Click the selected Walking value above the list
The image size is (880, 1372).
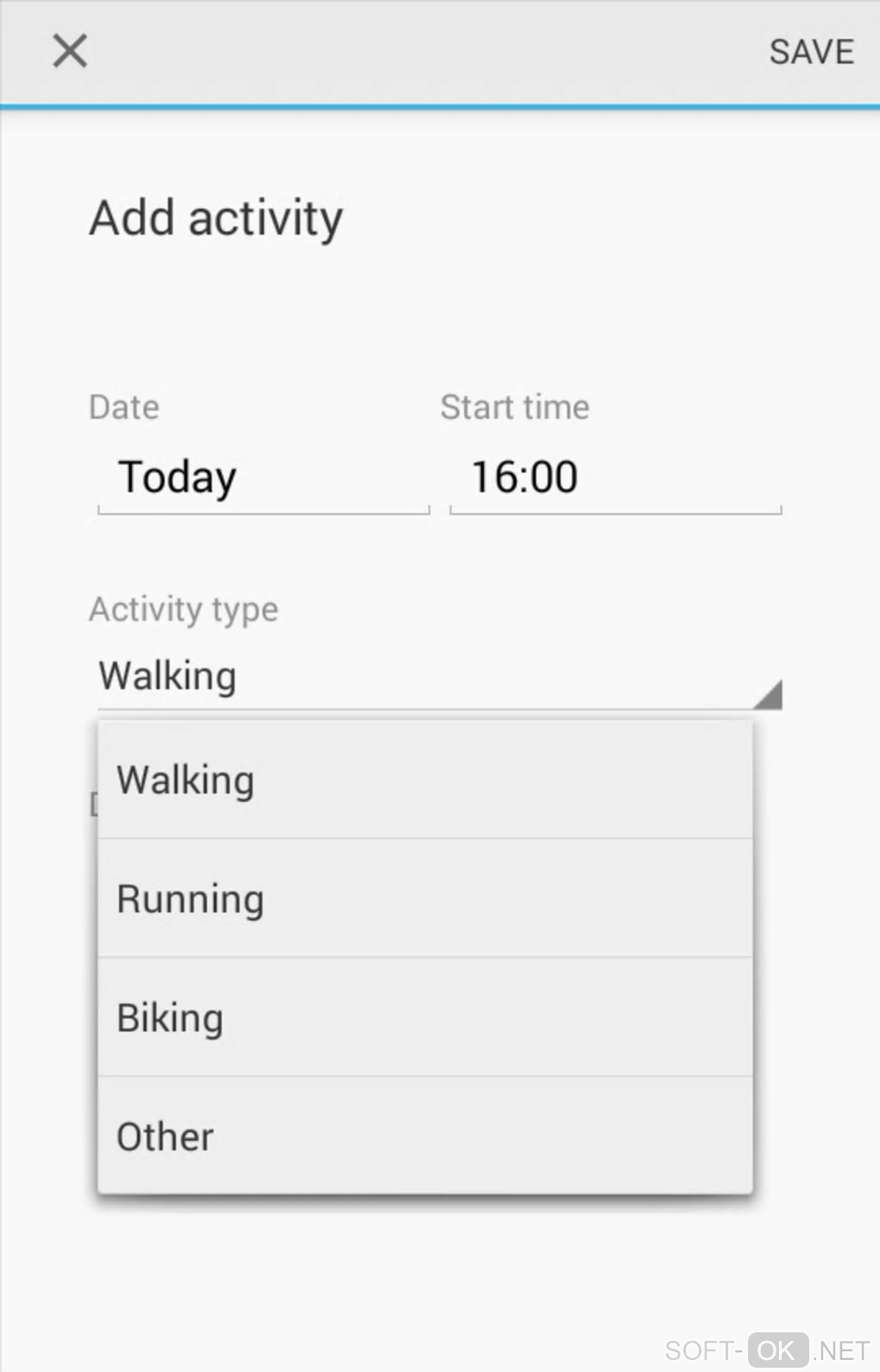pos(168,676)
